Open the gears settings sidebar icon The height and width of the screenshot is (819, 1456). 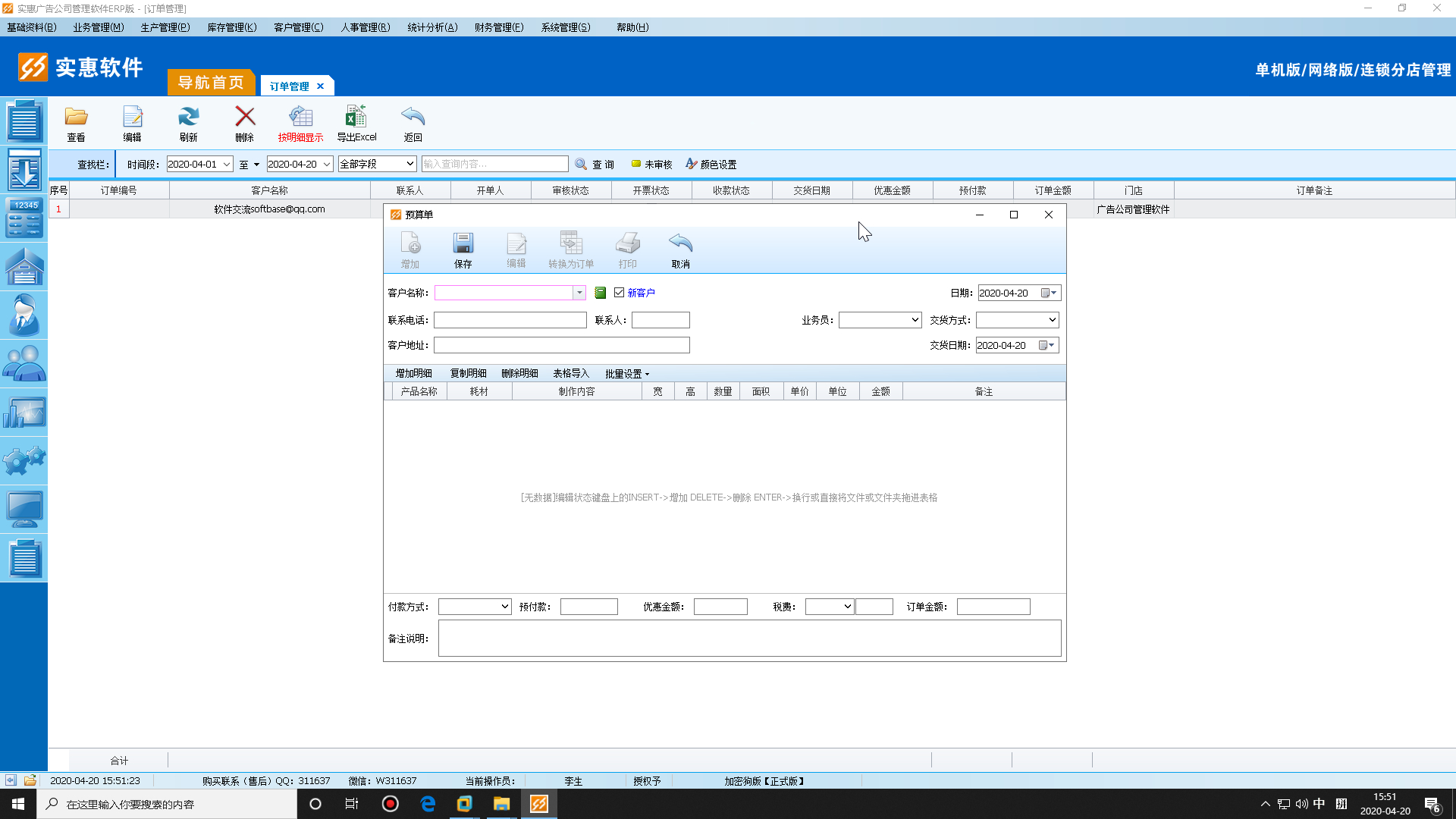click(24, 460)
